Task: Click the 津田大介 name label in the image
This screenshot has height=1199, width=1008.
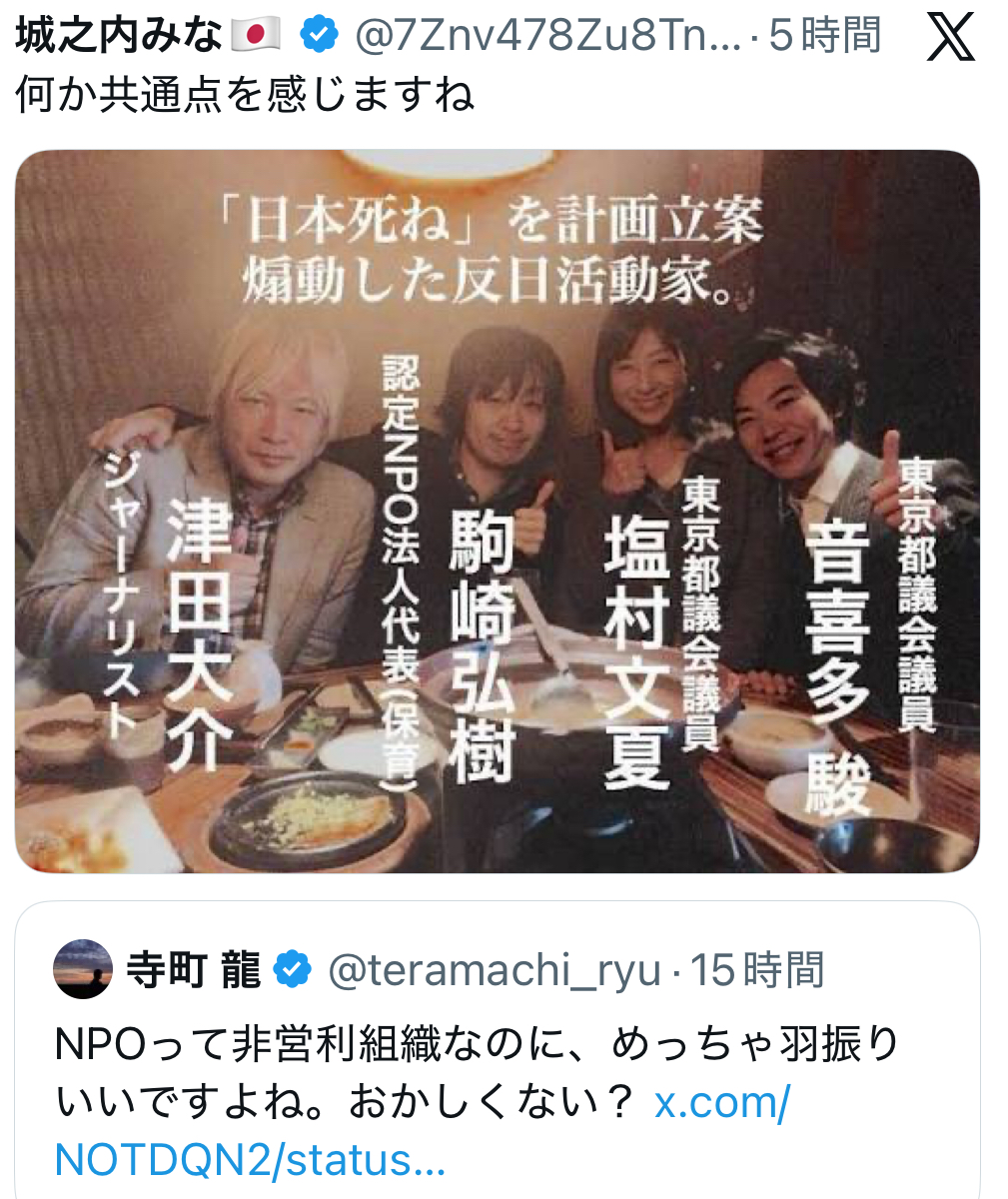Action: 199,635
